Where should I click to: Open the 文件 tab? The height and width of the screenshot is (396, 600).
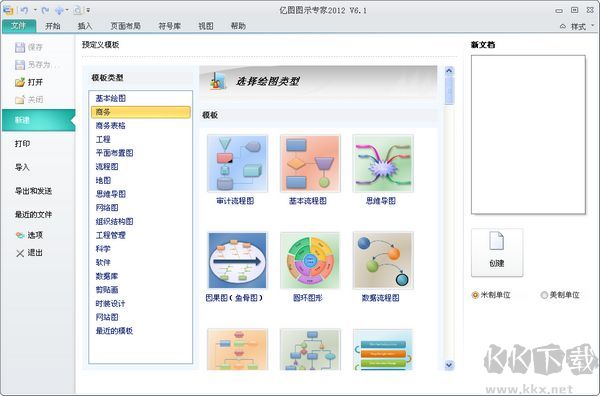19,26
